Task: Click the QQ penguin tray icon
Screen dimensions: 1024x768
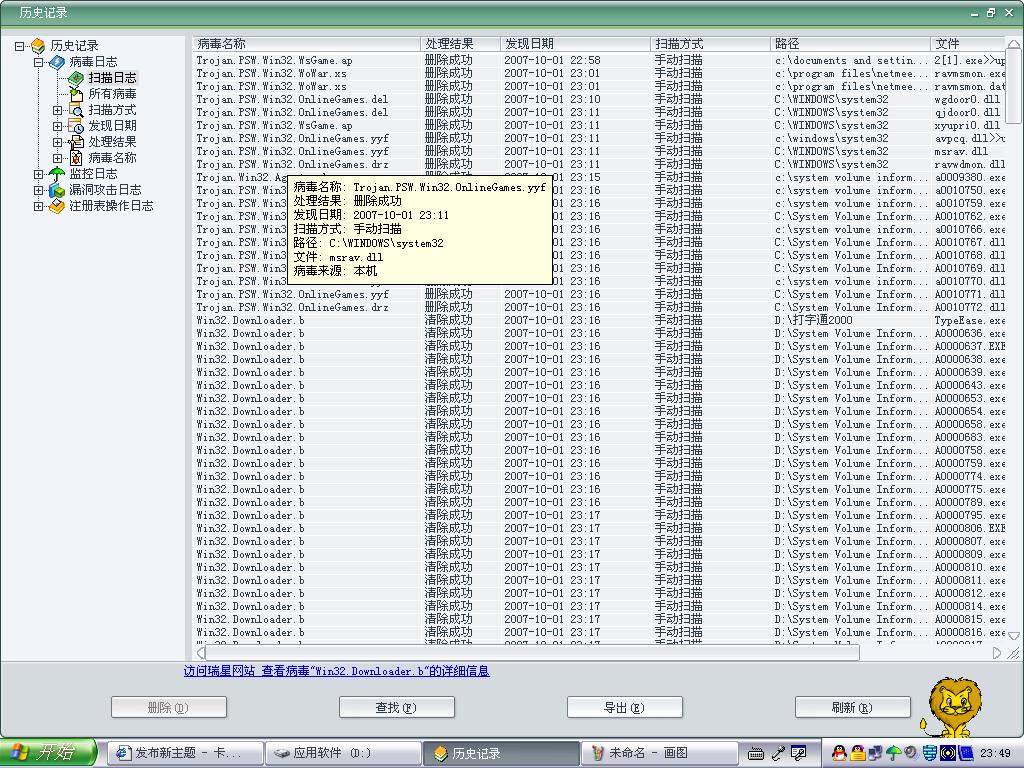Action: pos(839,753)
